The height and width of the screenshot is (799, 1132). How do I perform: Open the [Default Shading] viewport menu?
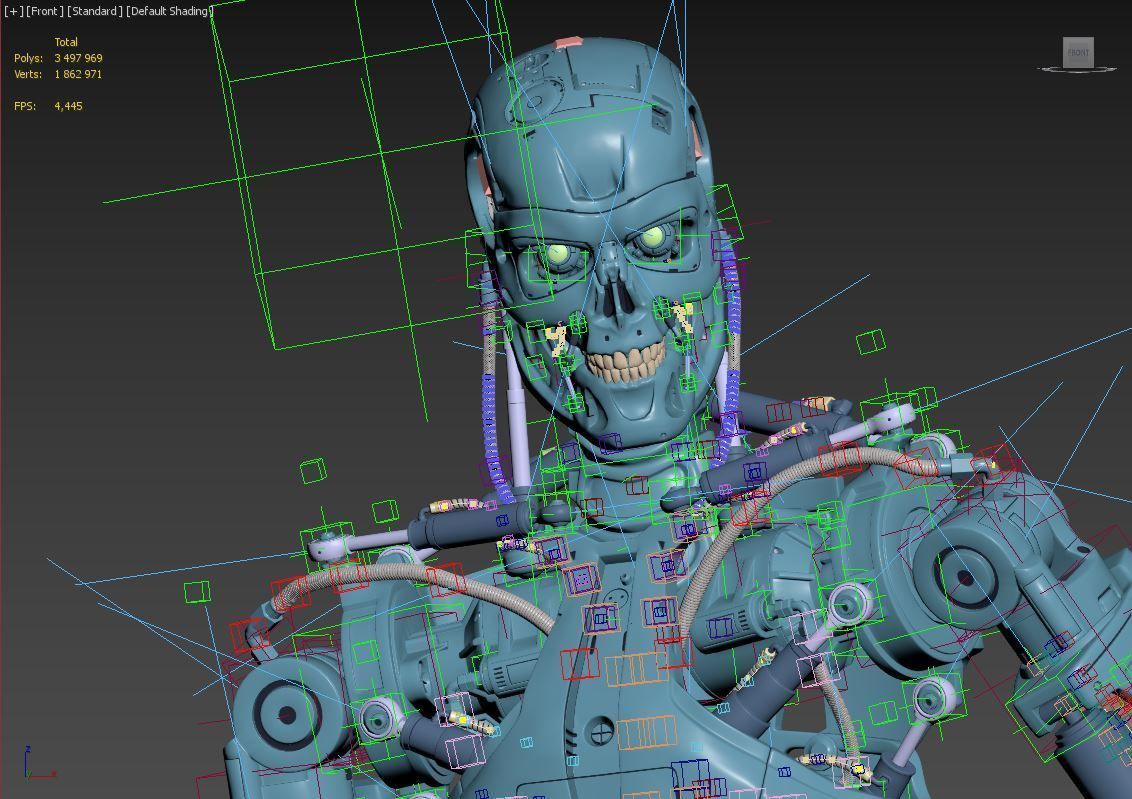click(168, 12)
